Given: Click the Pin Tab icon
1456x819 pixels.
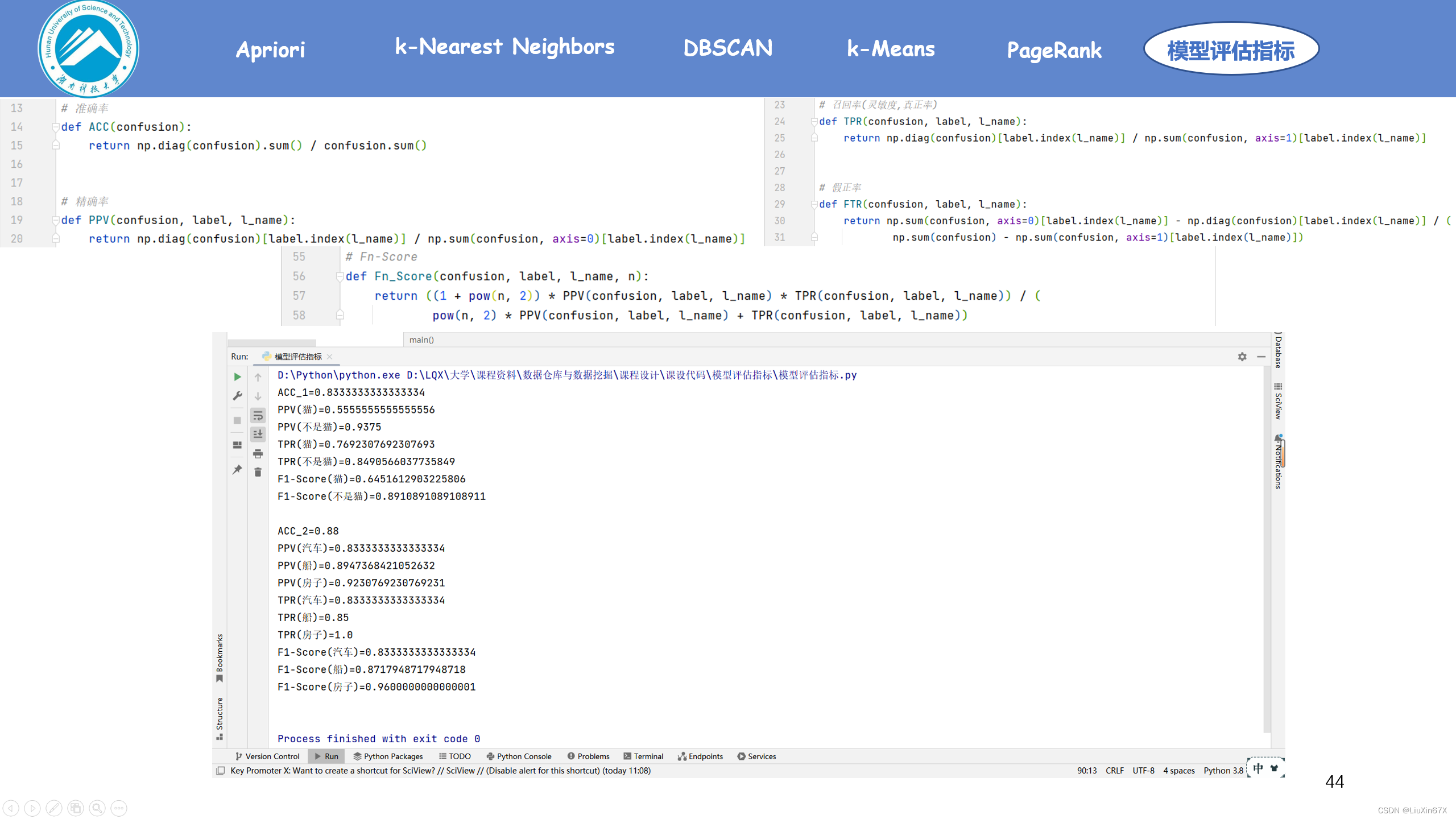Looking at the screenshot, I should pyautogui.click(x=237, y=470).
